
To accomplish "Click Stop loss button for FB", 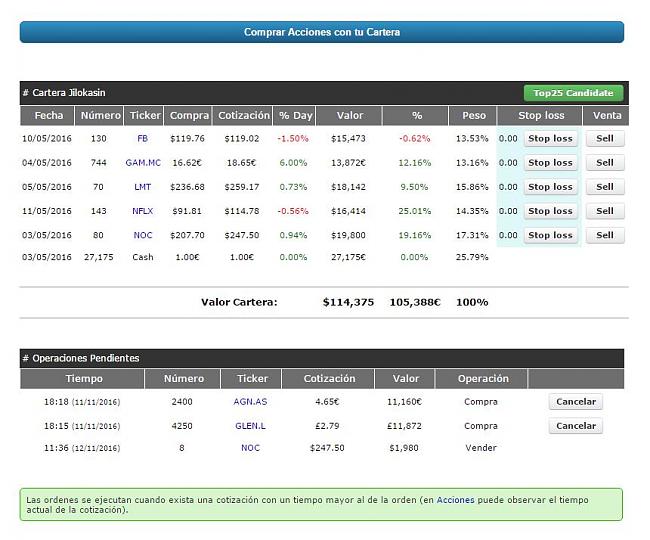I will pos(550,139).
